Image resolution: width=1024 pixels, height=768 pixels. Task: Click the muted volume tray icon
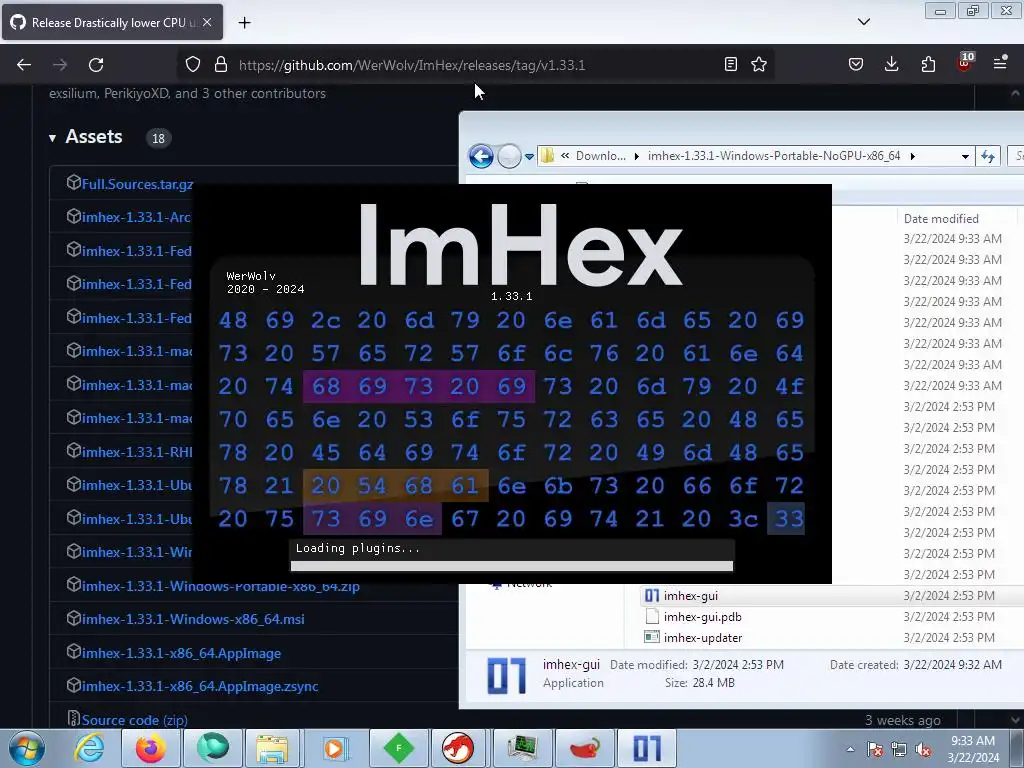923,749
